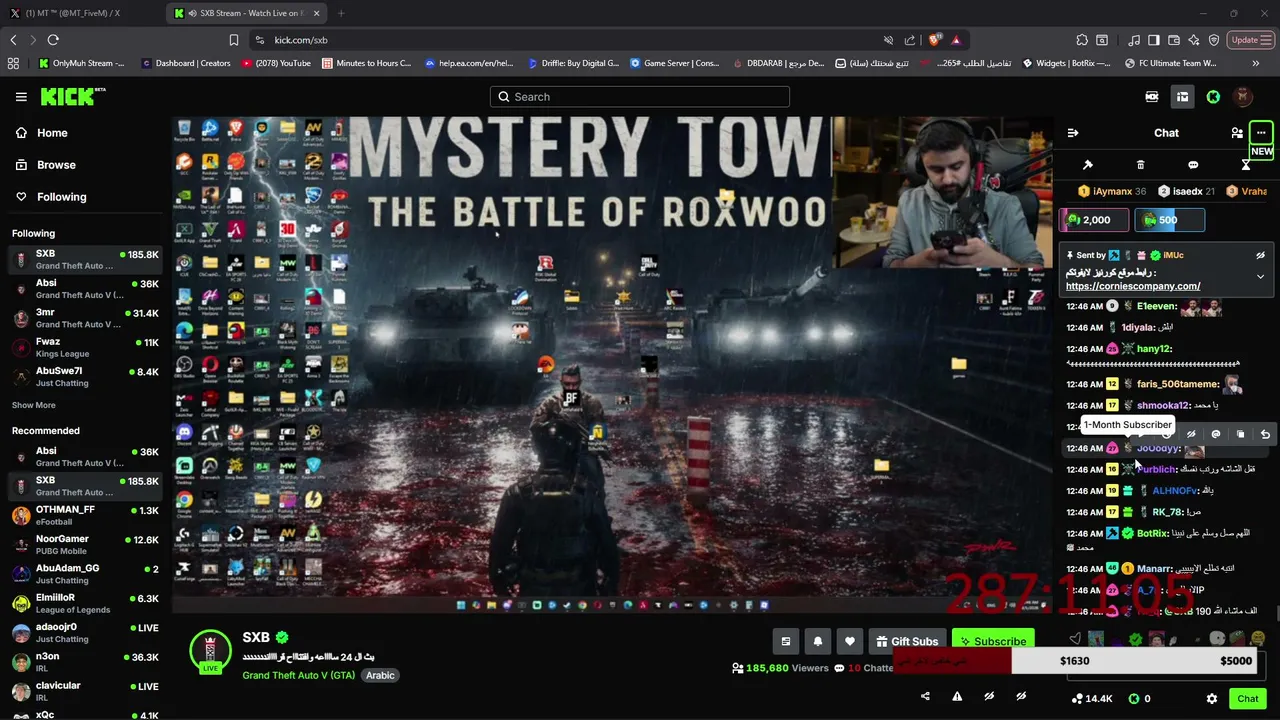The height and width of the screenshot is (720, 1280).
Task: Open the Brave Shields lion icon
Action: (934, 40)
